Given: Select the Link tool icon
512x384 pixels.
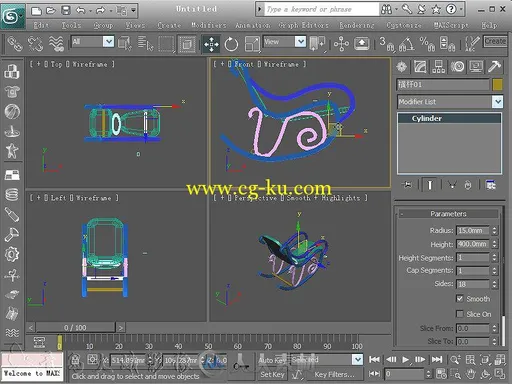Looking at the screenshot, I should click(x=14, y=44).
